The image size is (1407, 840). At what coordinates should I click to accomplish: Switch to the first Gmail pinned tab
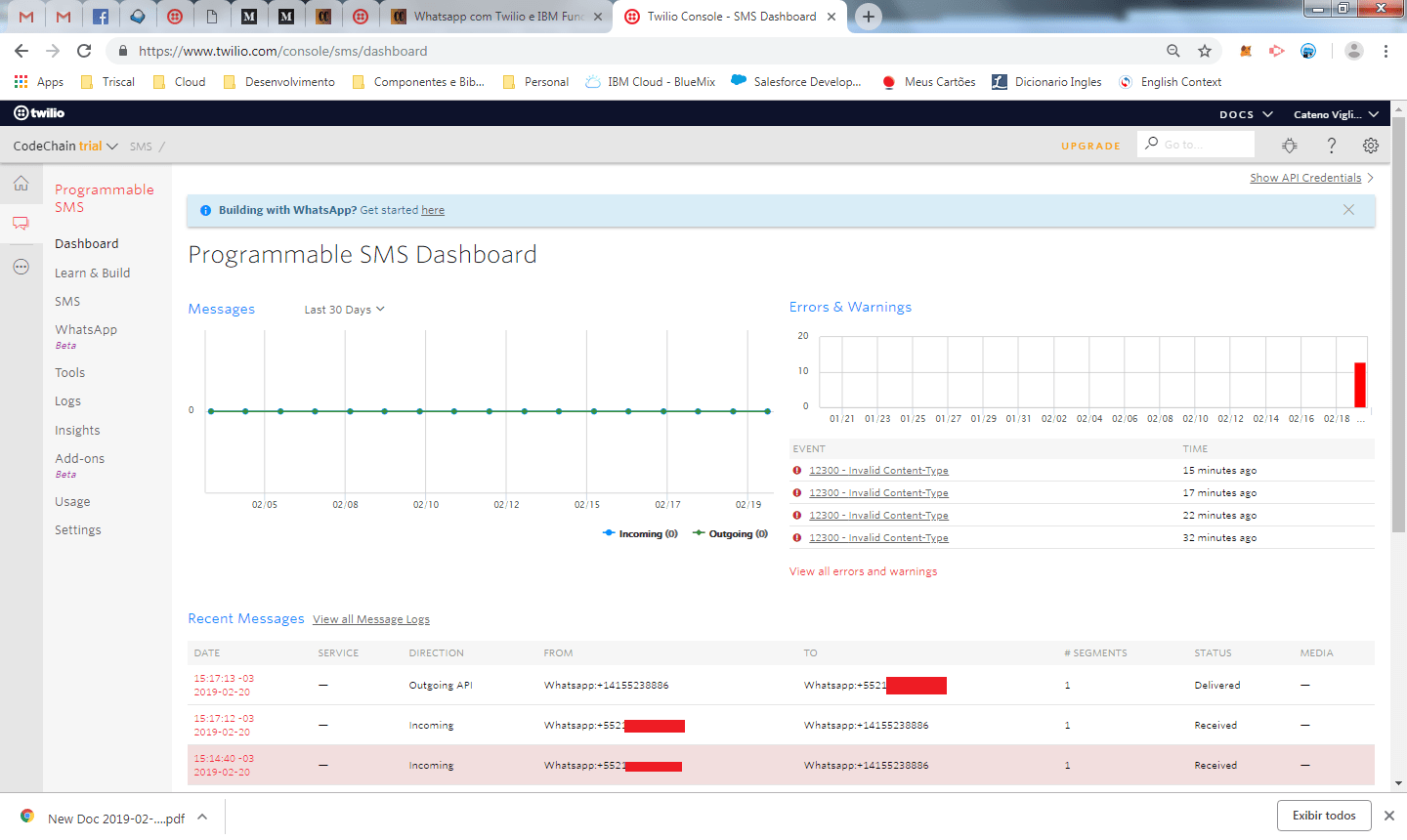point(26,17)
